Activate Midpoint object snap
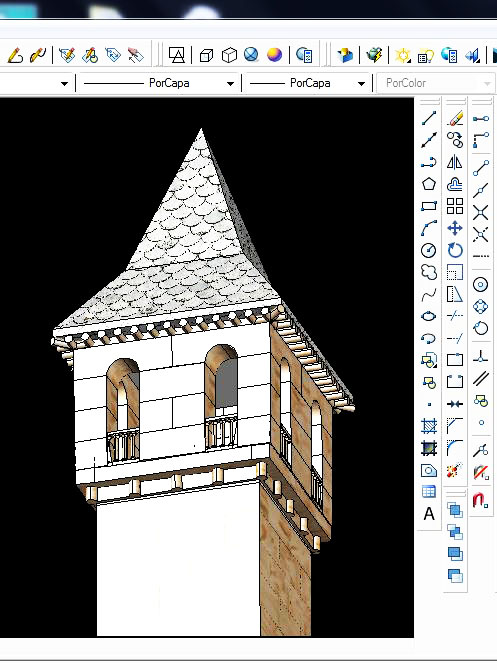Viewport: 497px width, 670px height. tap(481, 190)
